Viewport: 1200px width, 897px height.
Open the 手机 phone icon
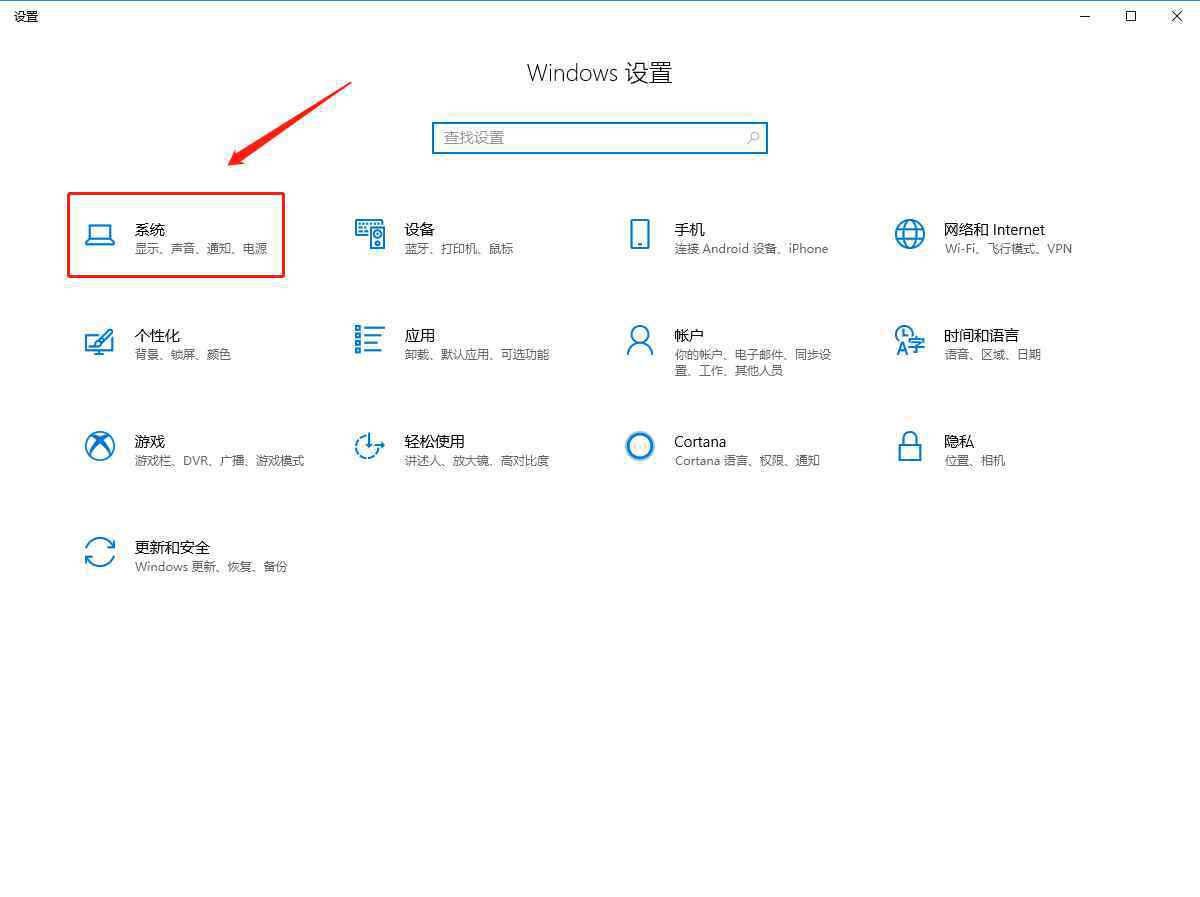[x=640, y=234]
